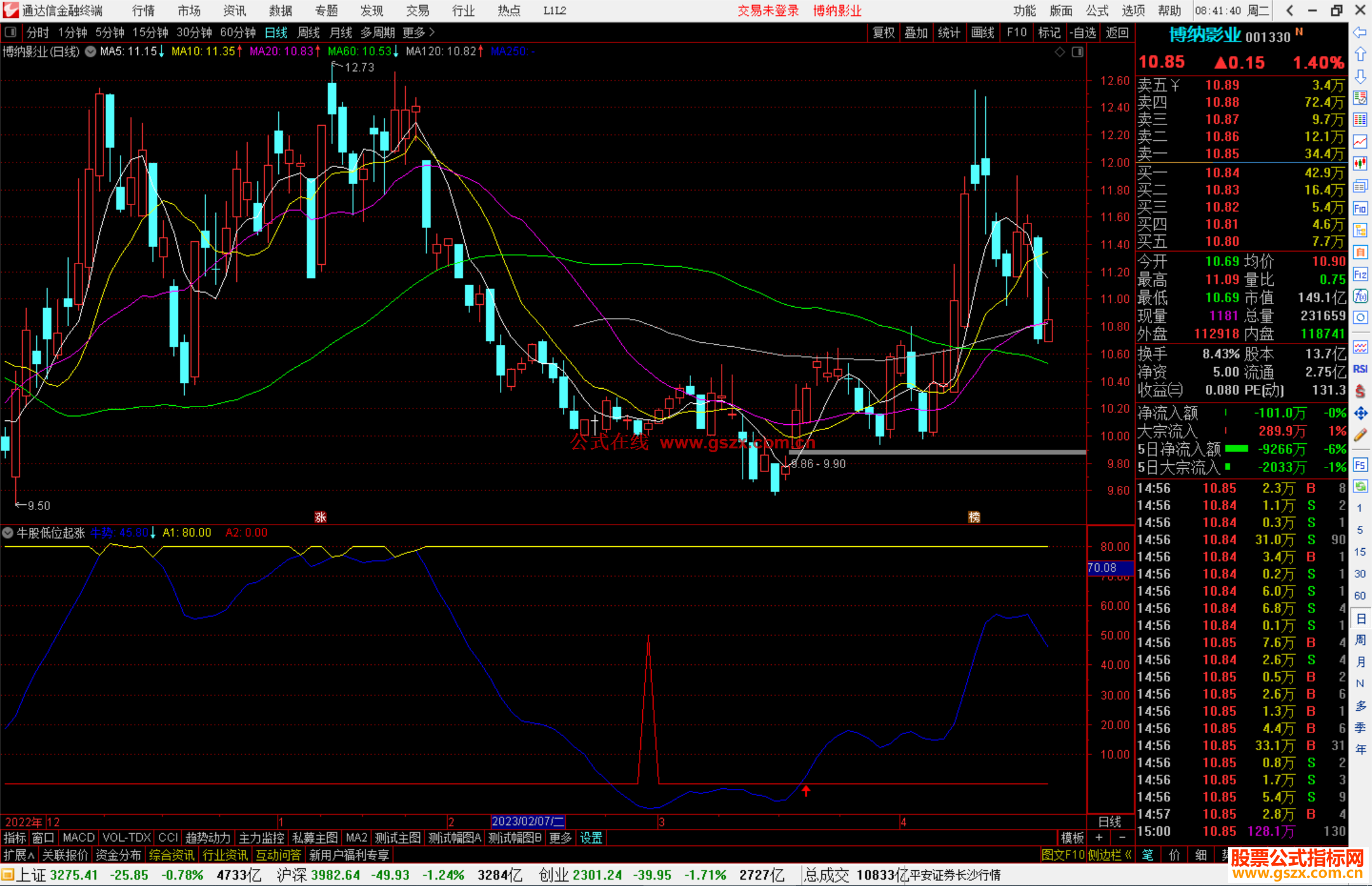Click the blue four-way move arrows icon
1372x886 pixels.
coord(1360,413)
